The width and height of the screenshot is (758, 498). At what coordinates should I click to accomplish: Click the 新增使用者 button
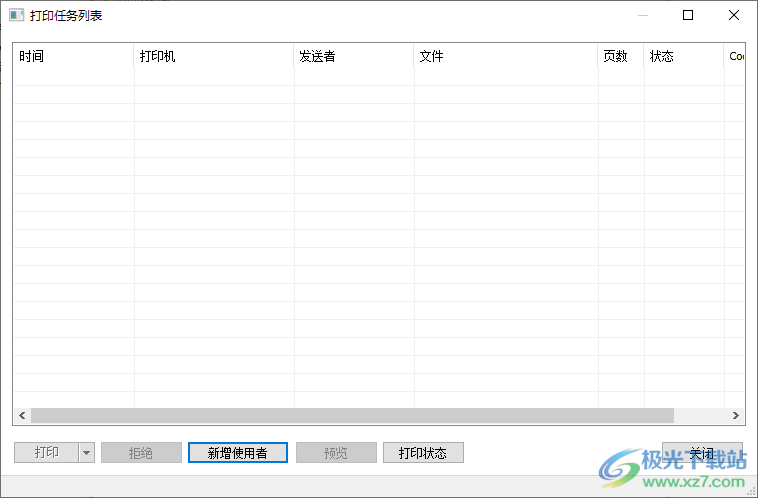point(238,453)
